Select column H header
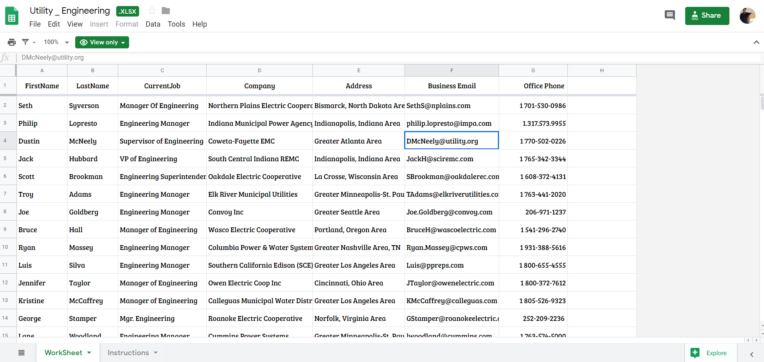 (x=602, y=71)
